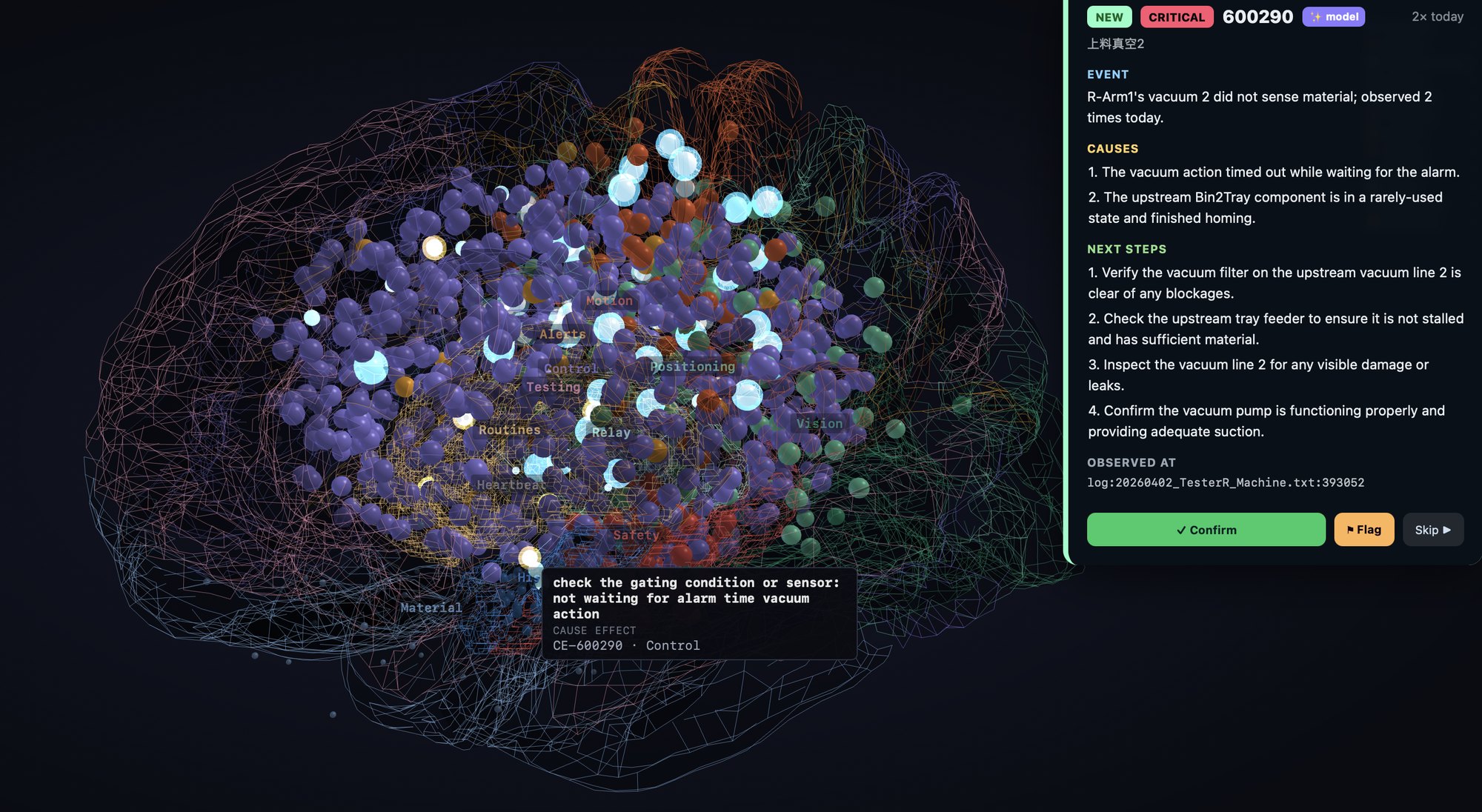The height and width of the screenshot is (812, 1482).
Task: Select the Control region label in brain
Action: pos(571,368)
